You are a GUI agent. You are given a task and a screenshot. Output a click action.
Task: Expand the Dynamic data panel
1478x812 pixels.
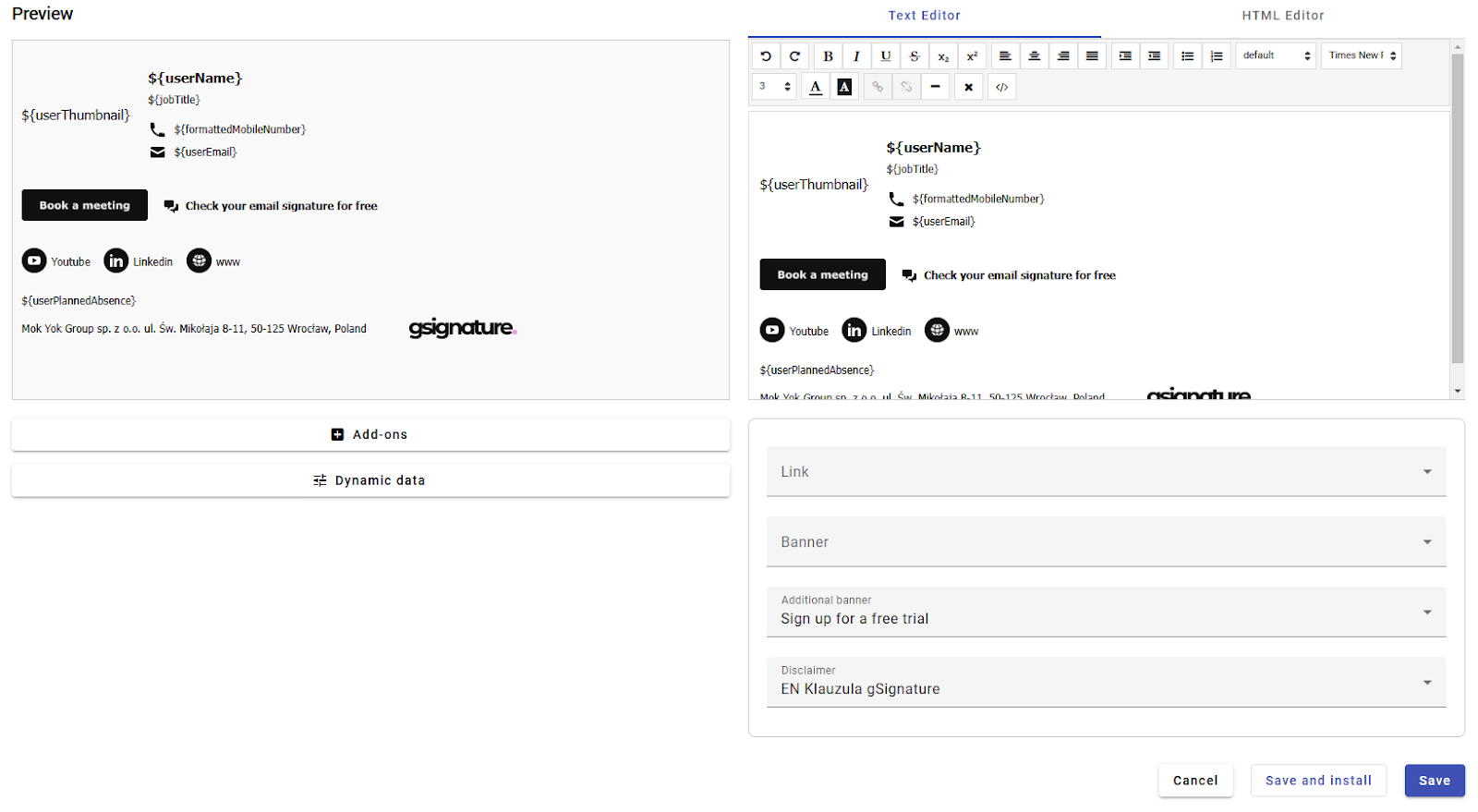coord(370,480)
